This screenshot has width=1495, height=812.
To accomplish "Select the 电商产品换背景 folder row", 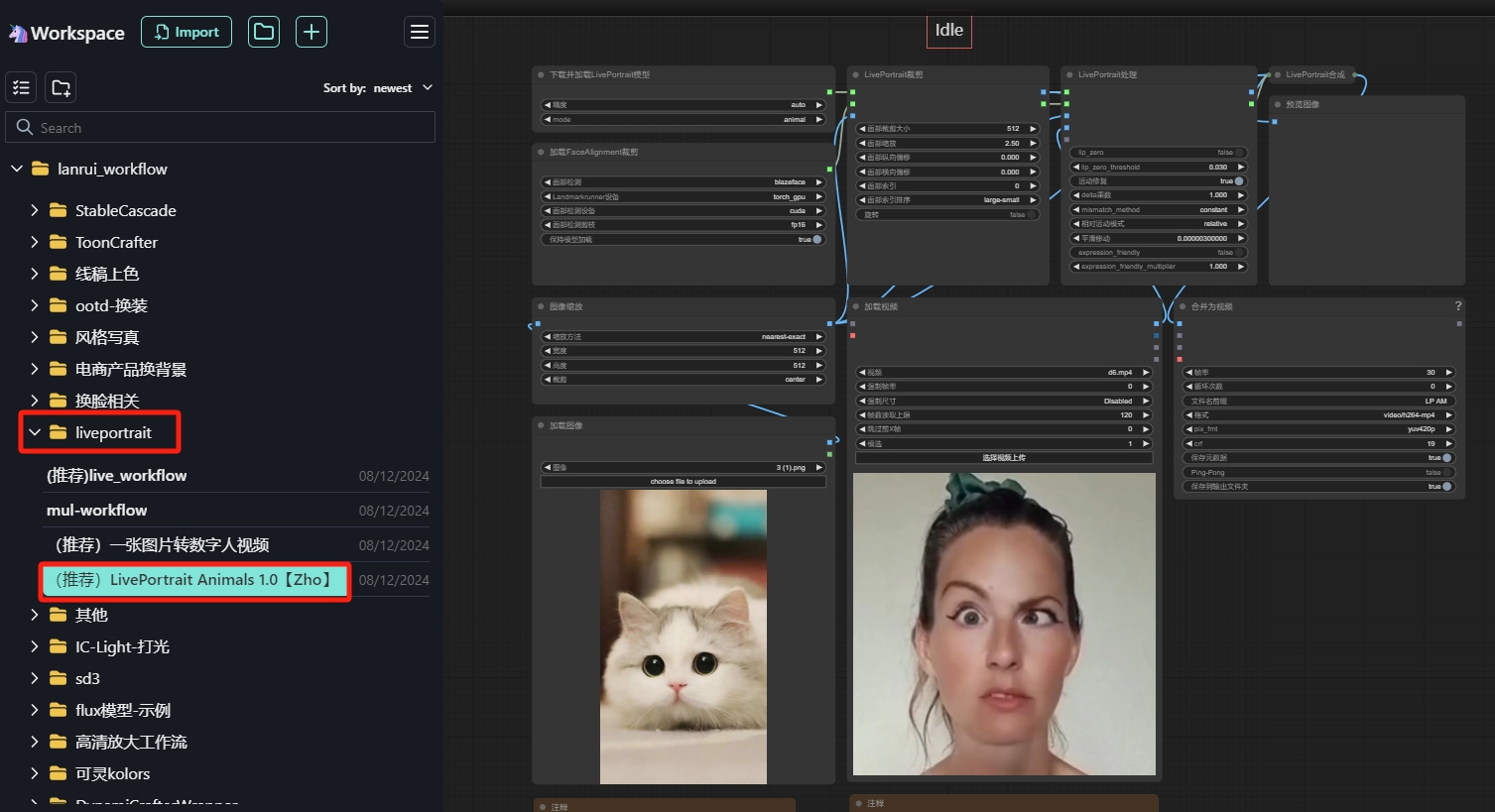I will click(x=131, y=369).
